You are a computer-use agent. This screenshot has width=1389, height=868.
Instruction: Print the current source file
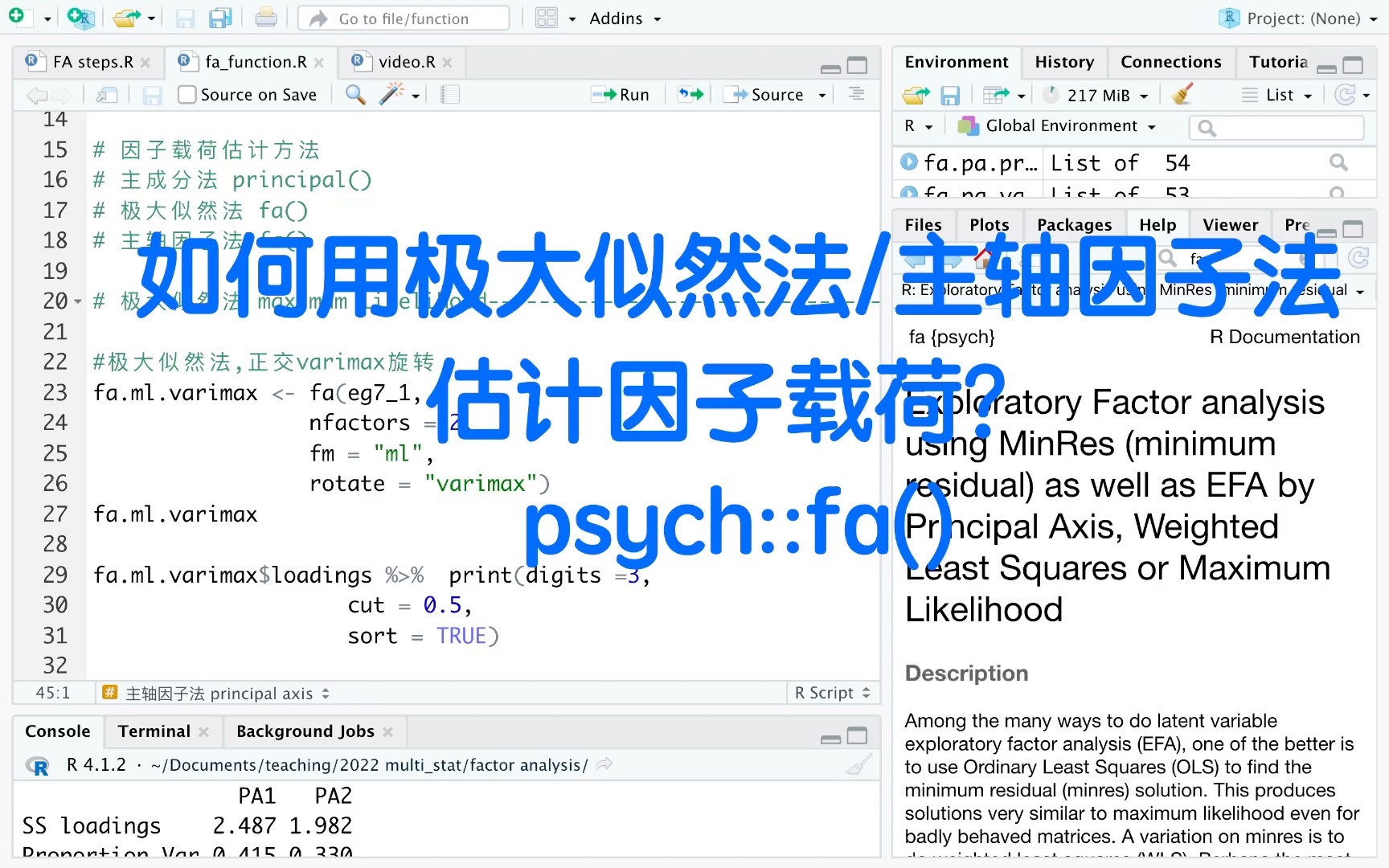[265, 18]
